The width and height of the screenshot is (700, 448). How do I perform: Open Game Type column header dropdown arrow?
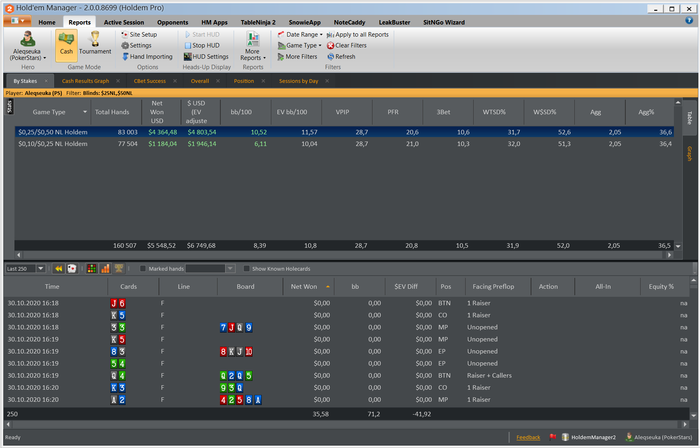(x=85, y=112)
